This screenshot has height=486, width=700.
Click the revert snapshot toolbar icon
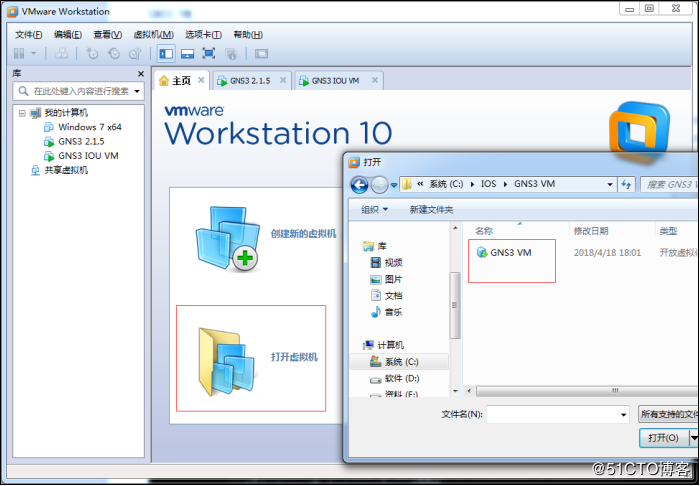114,54
